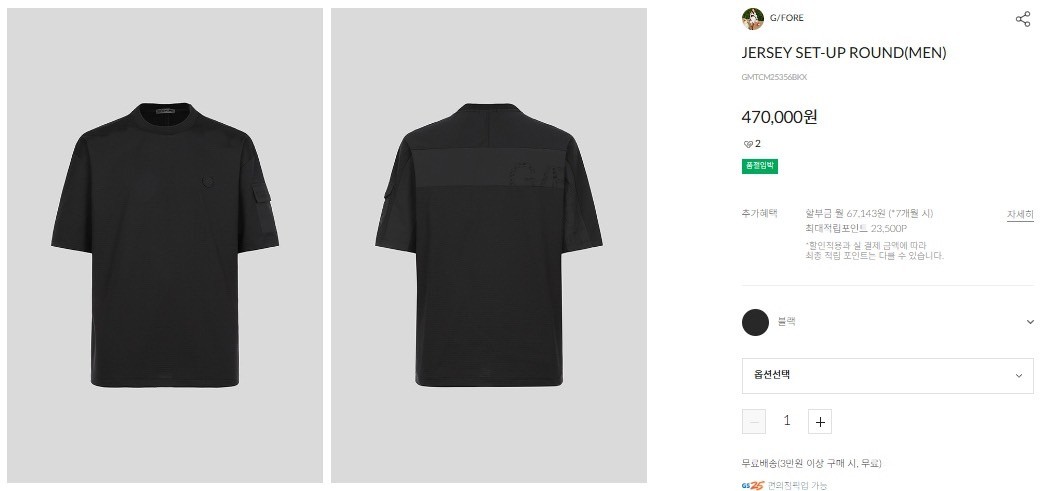Open the 자세히 details link
This screenshot has width=1054, height=491.
tap(1020, 215)
